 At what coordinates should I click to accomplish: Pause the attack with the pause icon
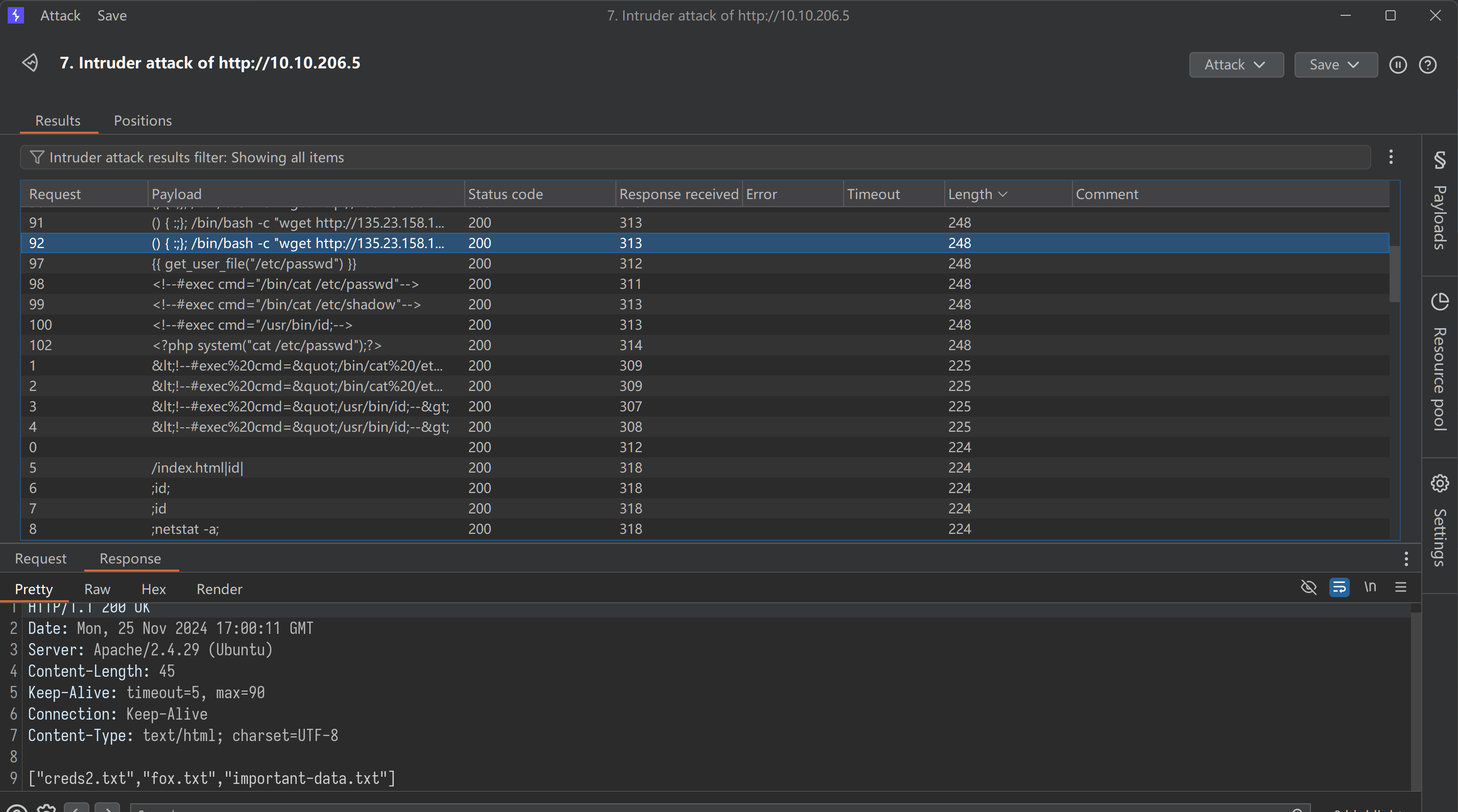1397,65
